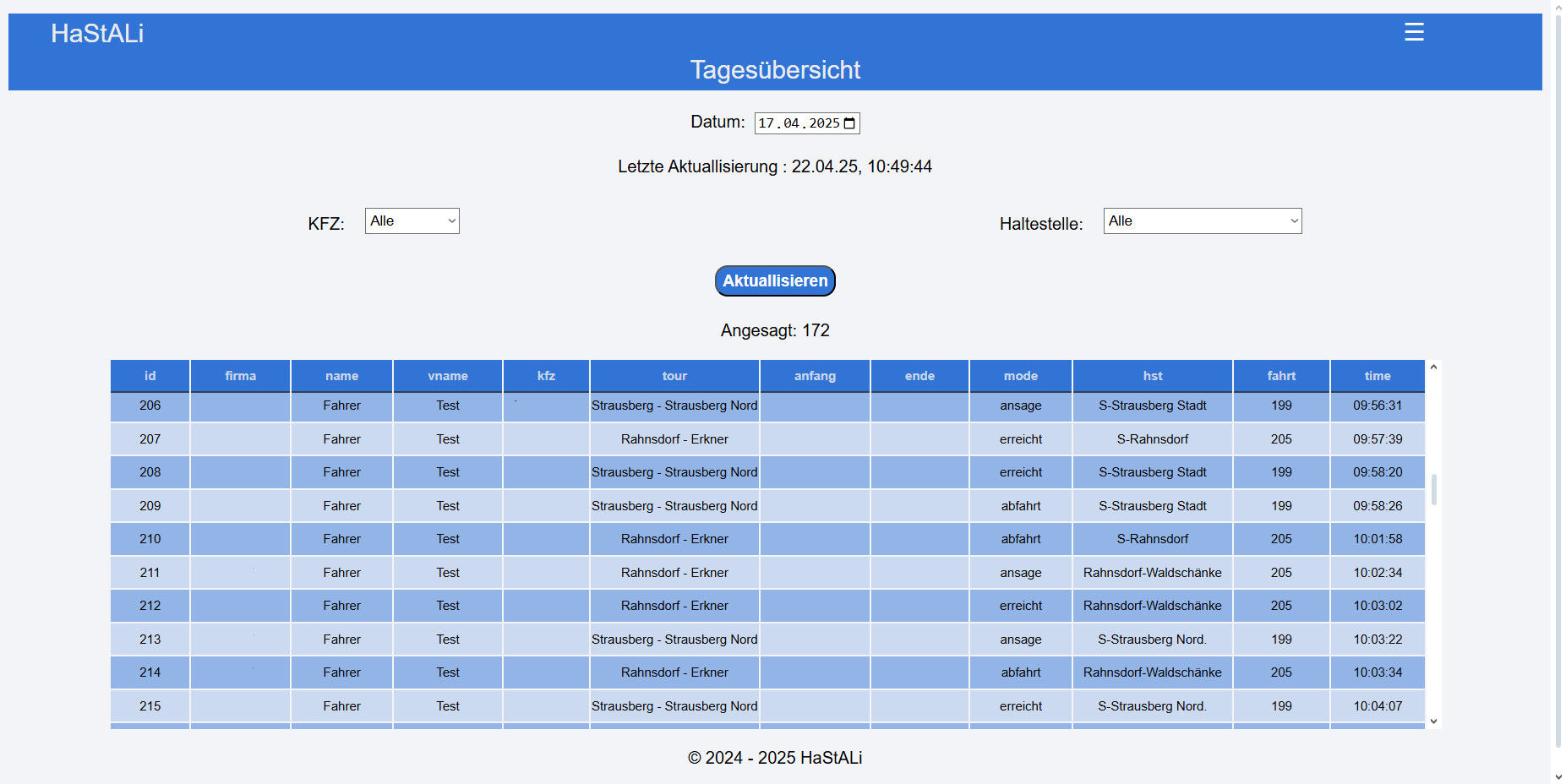Open the hamburger menu icon

1414,32
